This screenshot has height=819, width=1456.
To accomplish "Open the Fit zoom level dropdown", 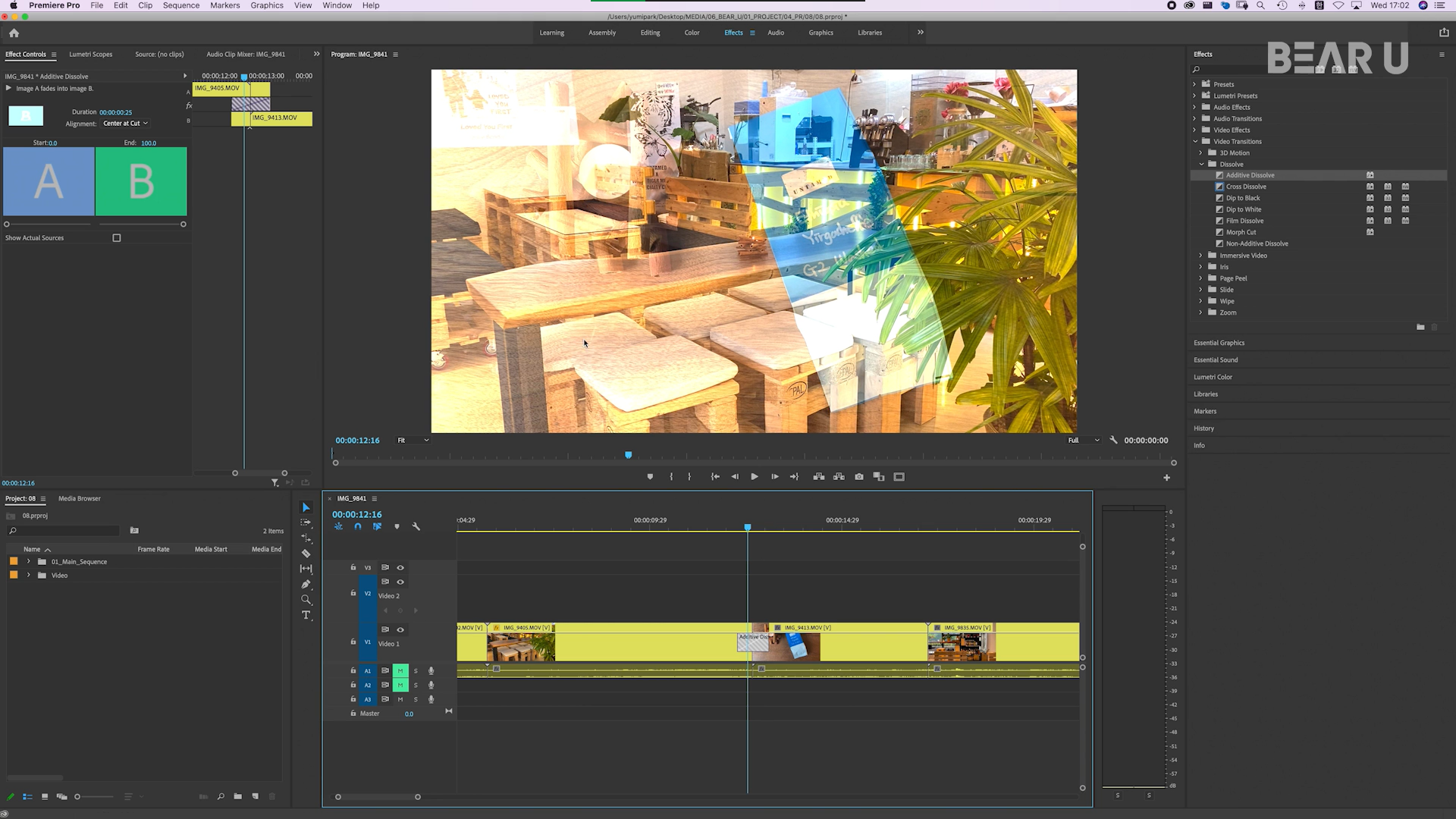I will [413, 440].
